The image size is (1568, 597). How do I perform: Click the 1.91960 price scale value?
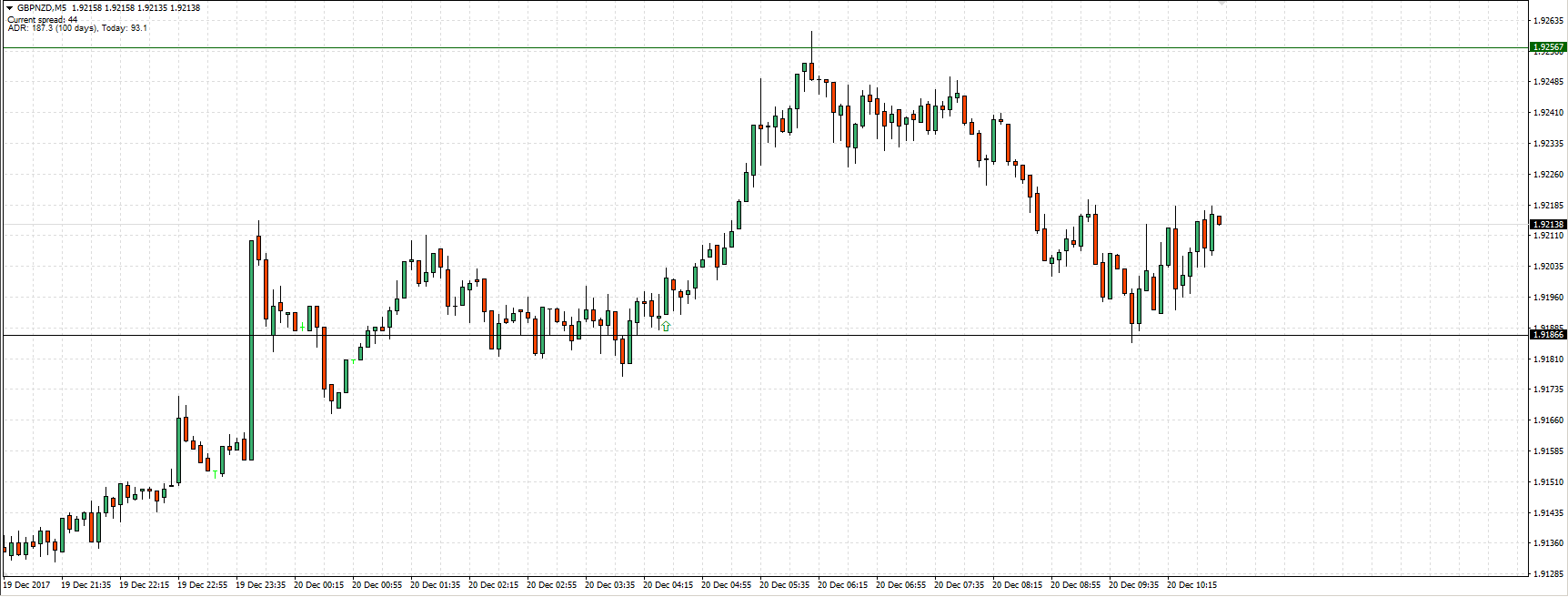(x=1549, y=298)
